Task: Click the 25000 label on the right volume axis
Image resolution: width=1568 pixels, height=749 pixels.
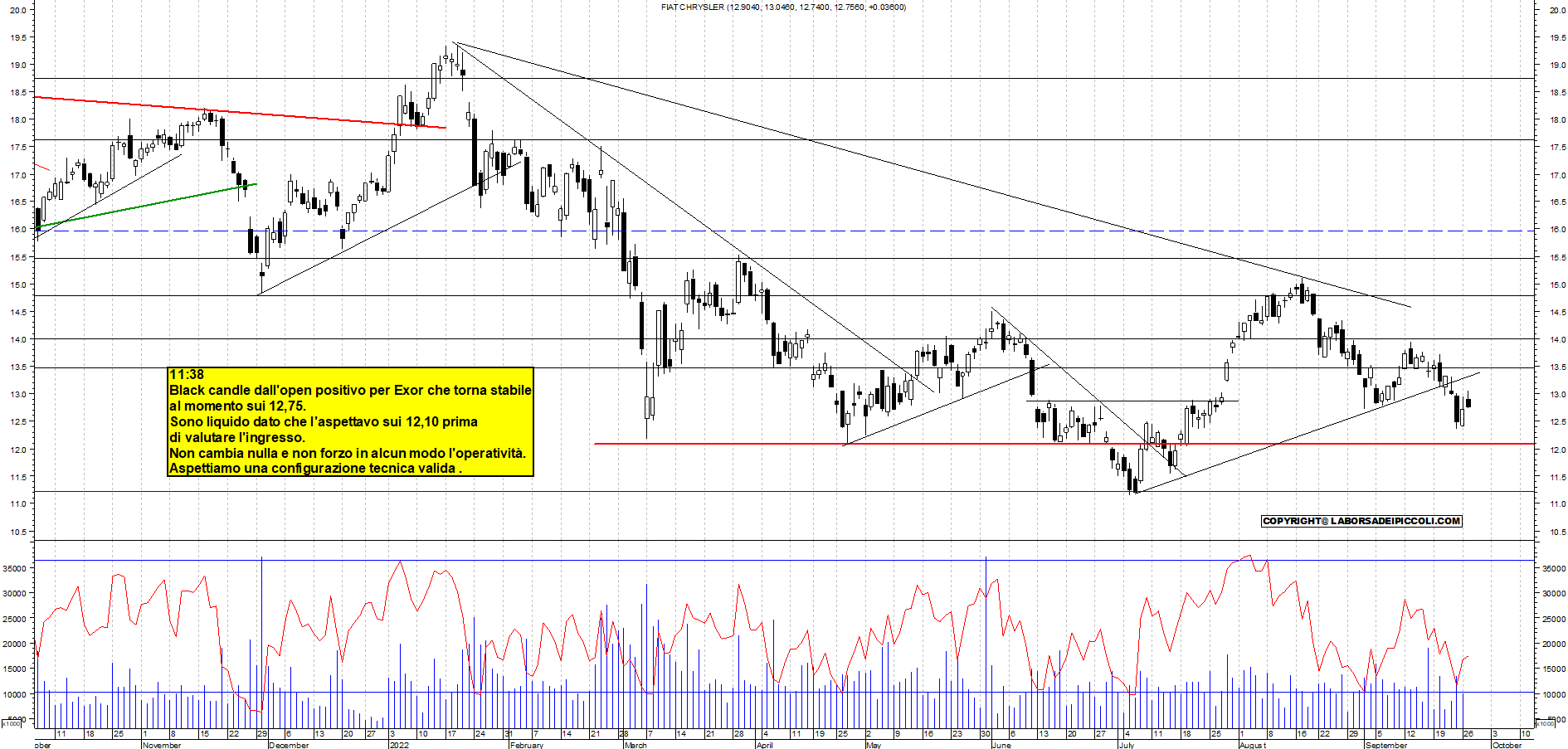Action: coord(1554,619)
